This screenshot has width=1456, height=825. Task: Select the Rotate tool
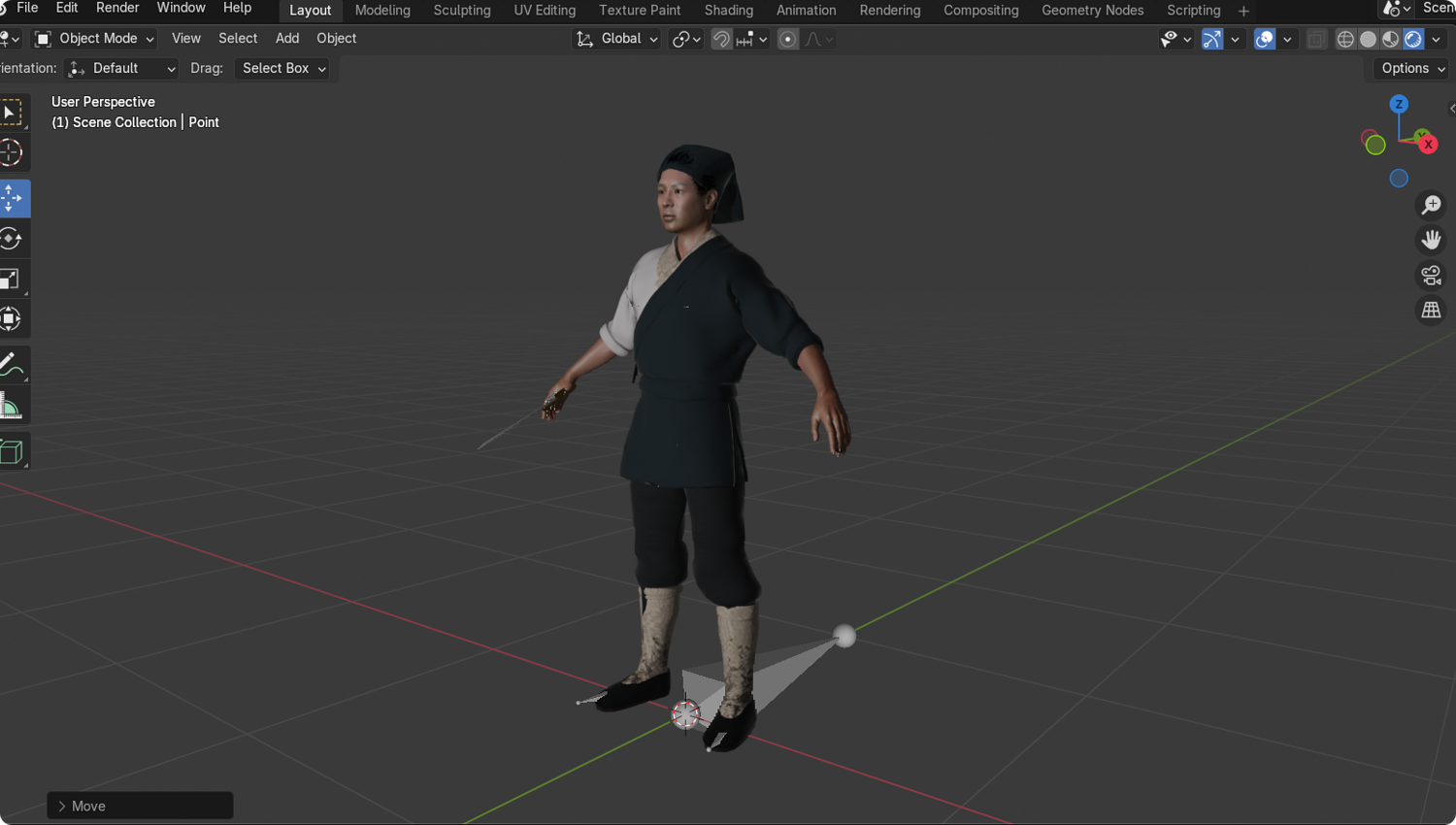click(12, 238)
